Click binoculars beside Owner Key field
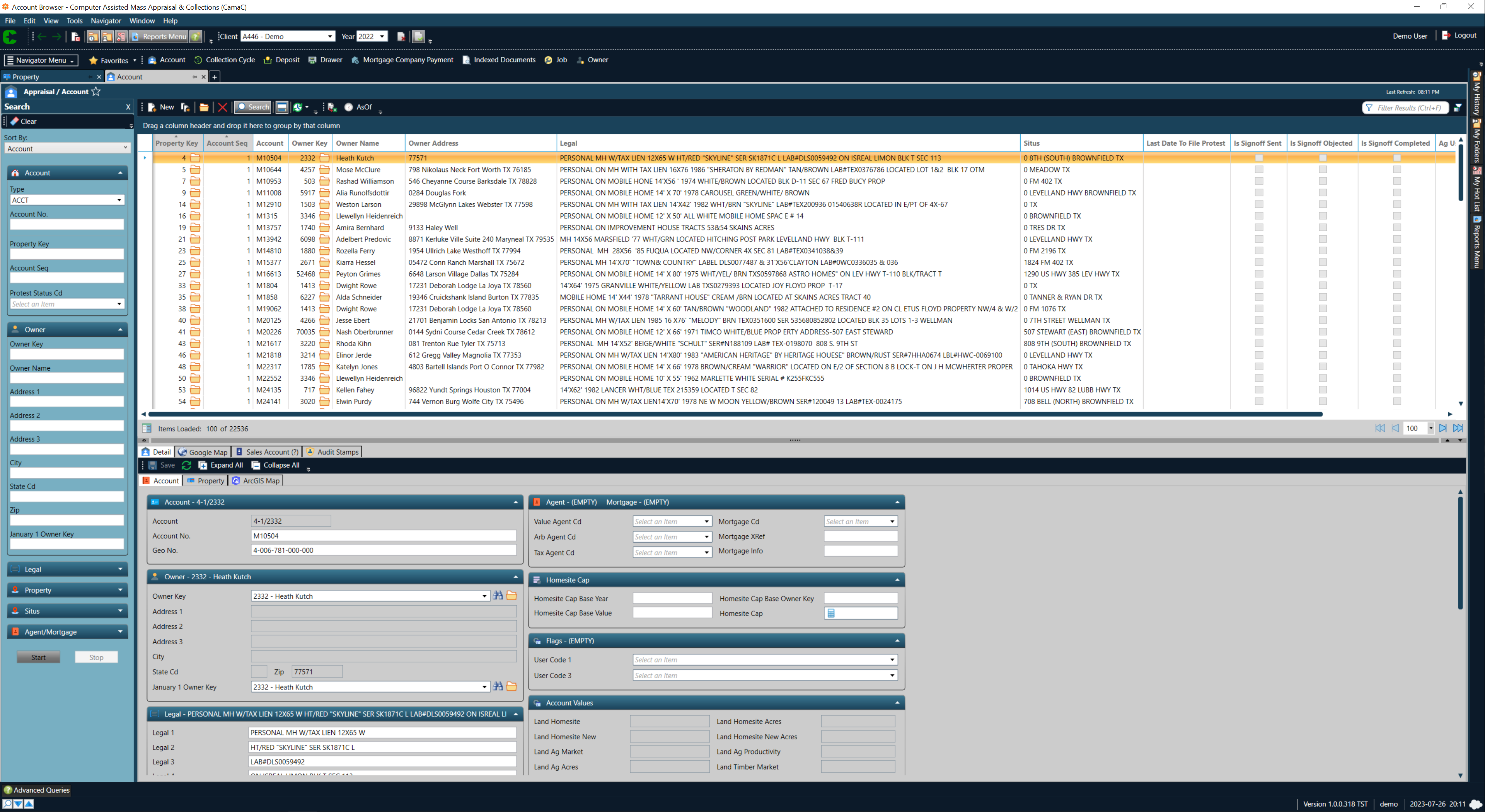The image size is (1485, 812). (498, 596)
